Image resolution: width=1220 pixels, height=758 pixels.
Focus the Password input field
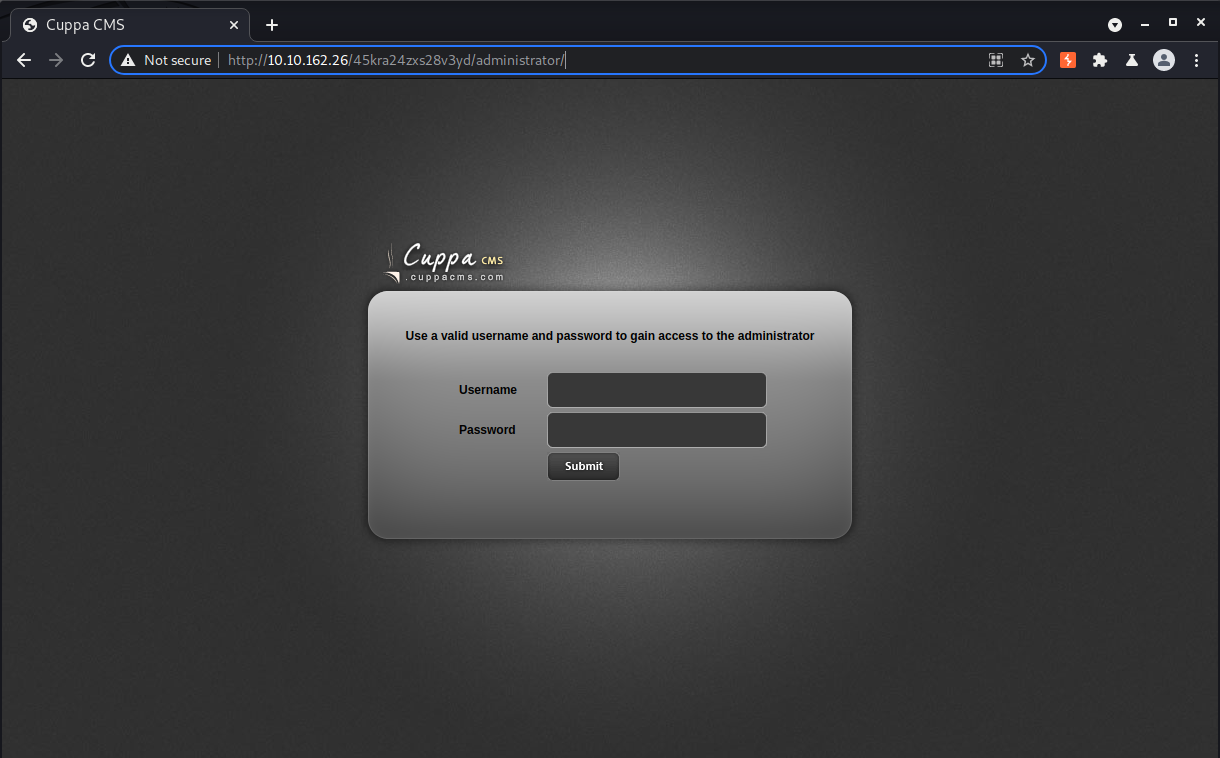(657, 430)
